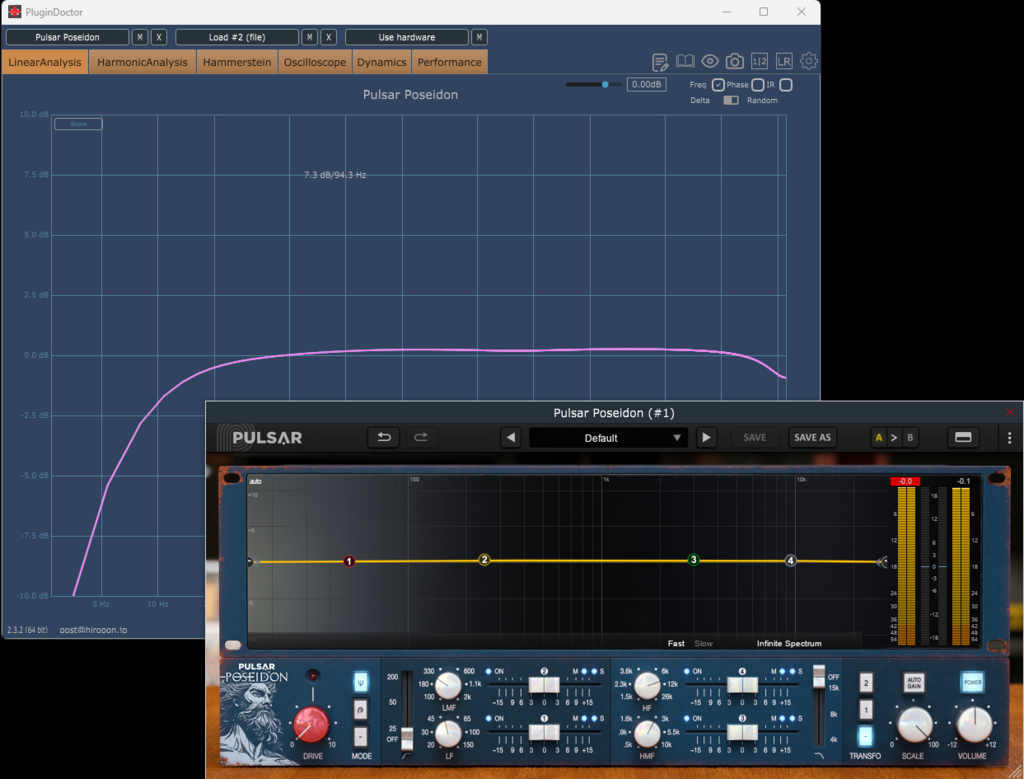Open the Default preset dropdown
Image resolution: width=1024 pixels, height=779 pixels.
608,437
